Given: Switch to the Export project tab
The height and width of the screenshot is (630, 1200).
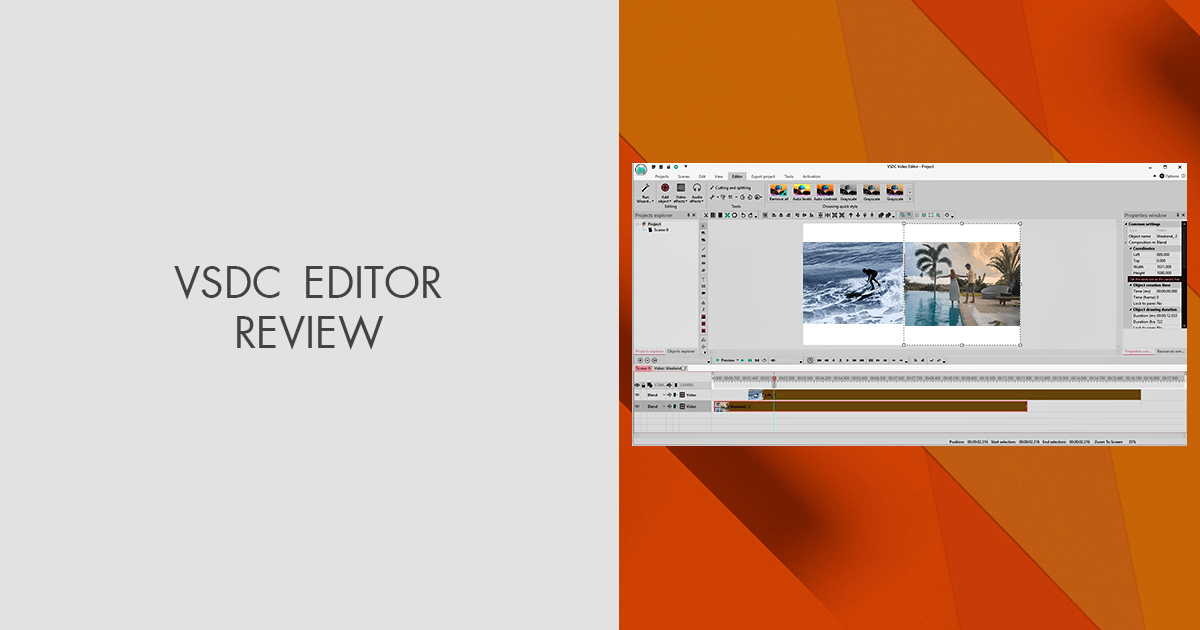Looking at the screenshot, I should coord(762,176).
